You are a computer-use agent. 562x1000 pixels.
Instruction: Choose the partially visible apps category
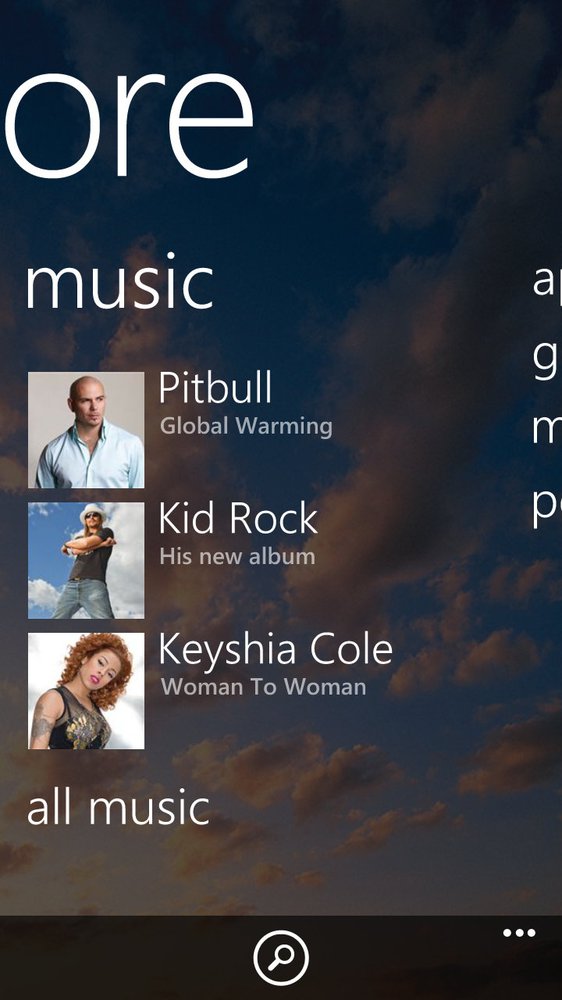point(547,281)
